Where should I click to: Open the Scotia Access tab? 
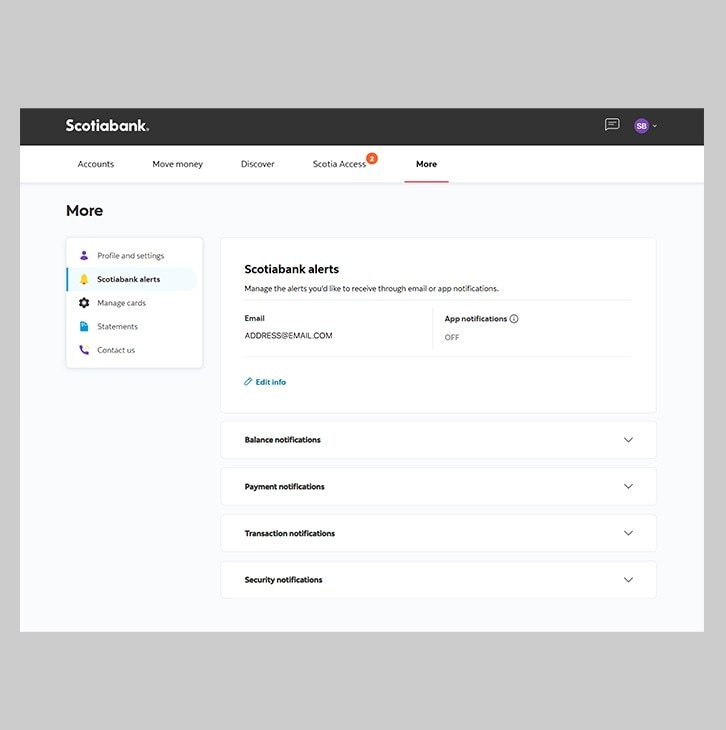point(339,164)
